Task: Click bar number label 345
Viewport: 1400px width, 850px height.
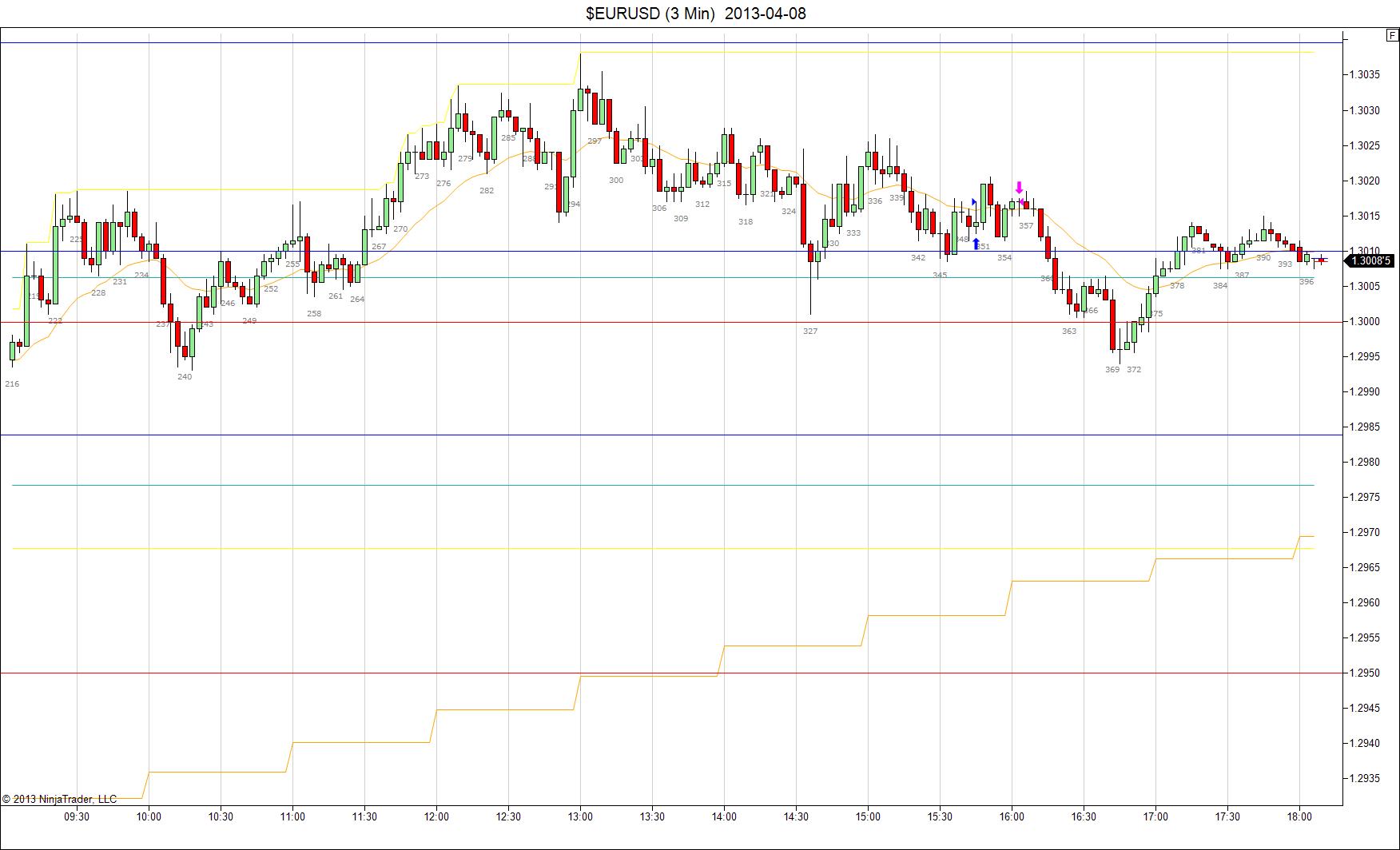Action: click(x=940, y=276)
